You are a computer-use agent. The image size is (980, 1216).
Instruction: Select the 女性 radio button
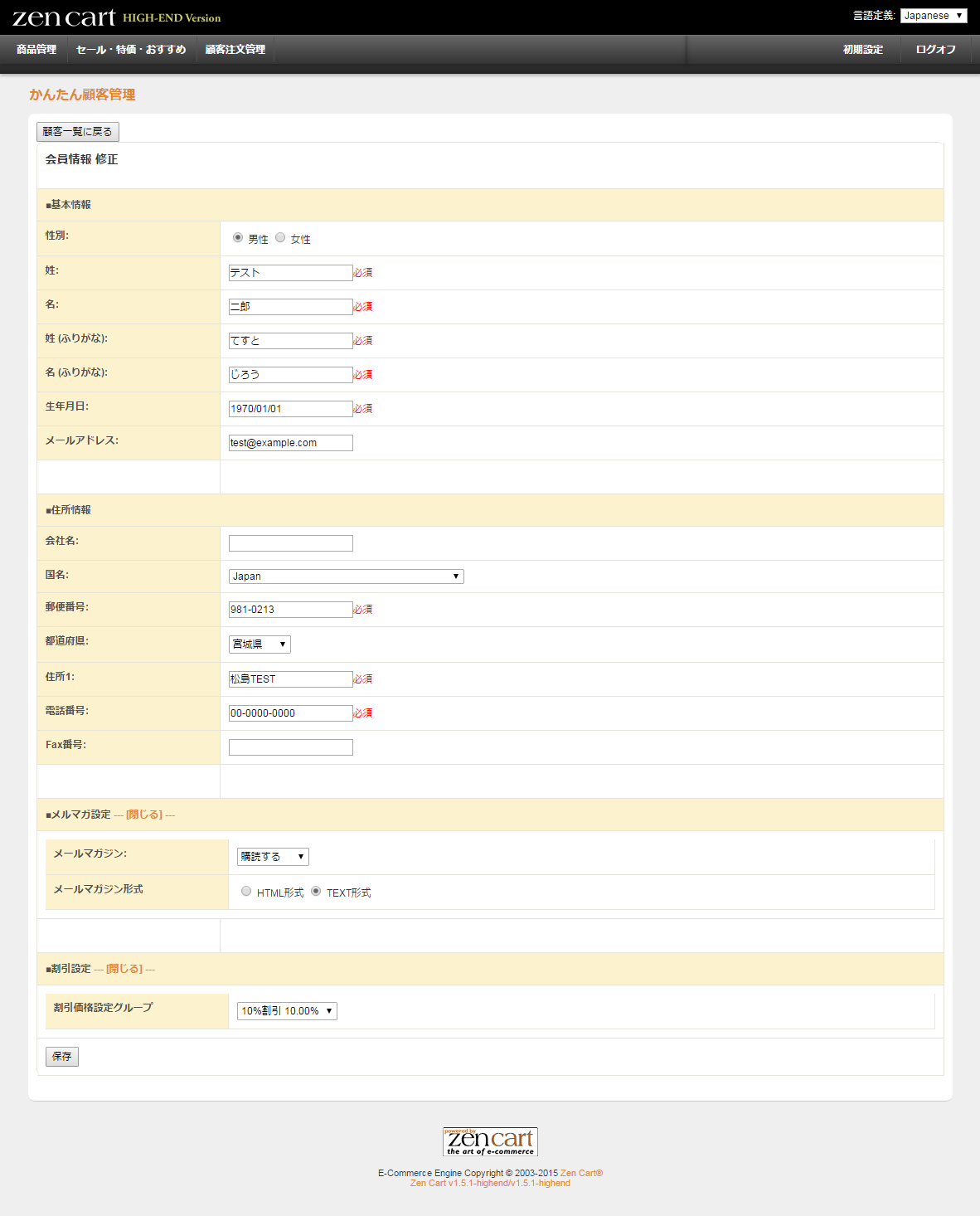(x=280, y=238)
